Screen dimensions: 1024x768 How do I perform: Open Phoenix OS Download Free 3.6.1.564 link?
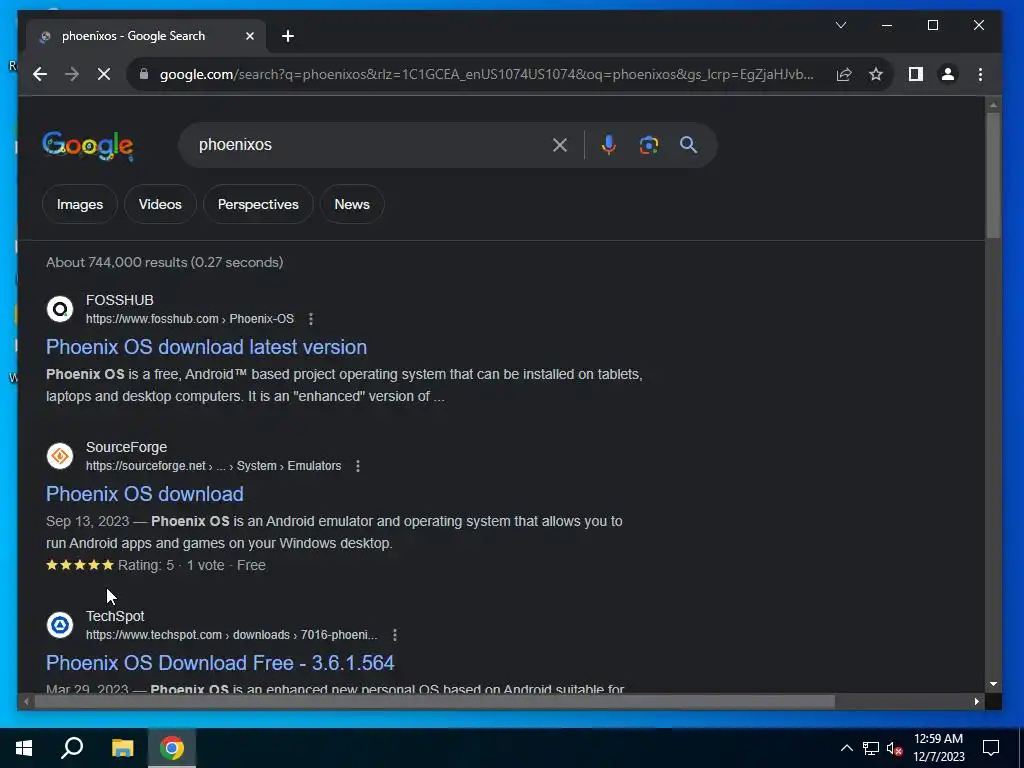(220, 663)
